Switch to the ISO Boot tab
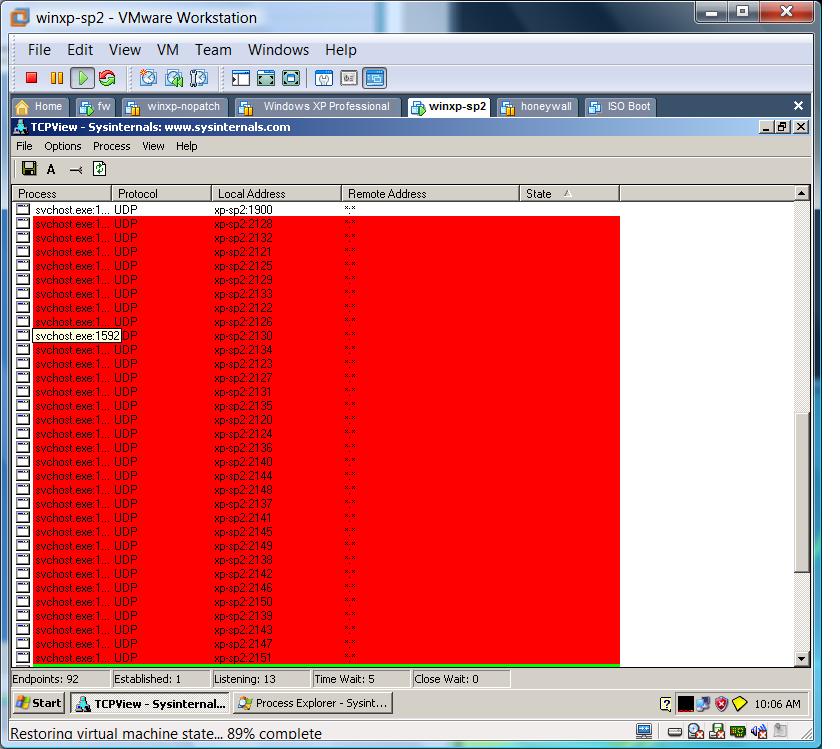840x749 pixels. 620,107
